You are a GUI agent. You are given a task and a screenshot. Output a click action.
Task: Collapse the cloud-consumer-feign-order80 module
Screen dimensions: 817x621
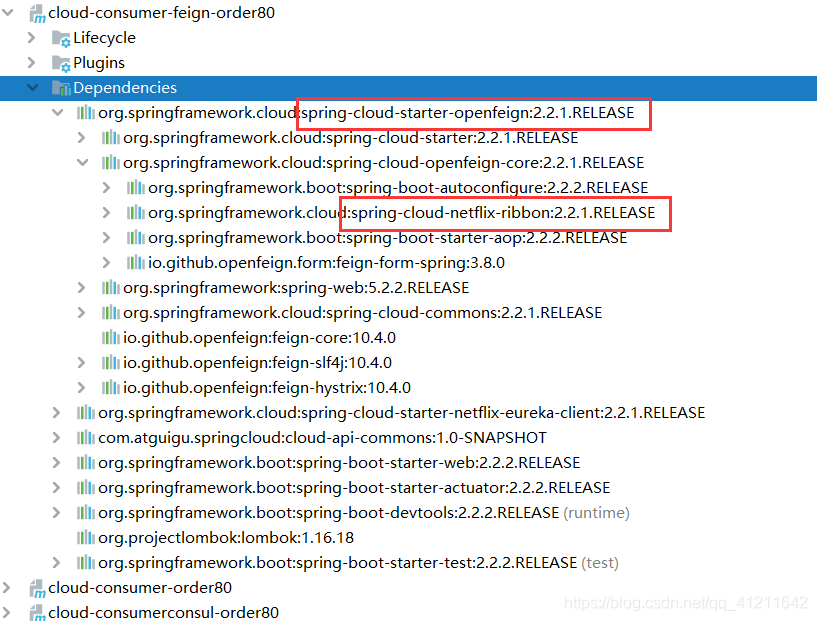(7, 13)
